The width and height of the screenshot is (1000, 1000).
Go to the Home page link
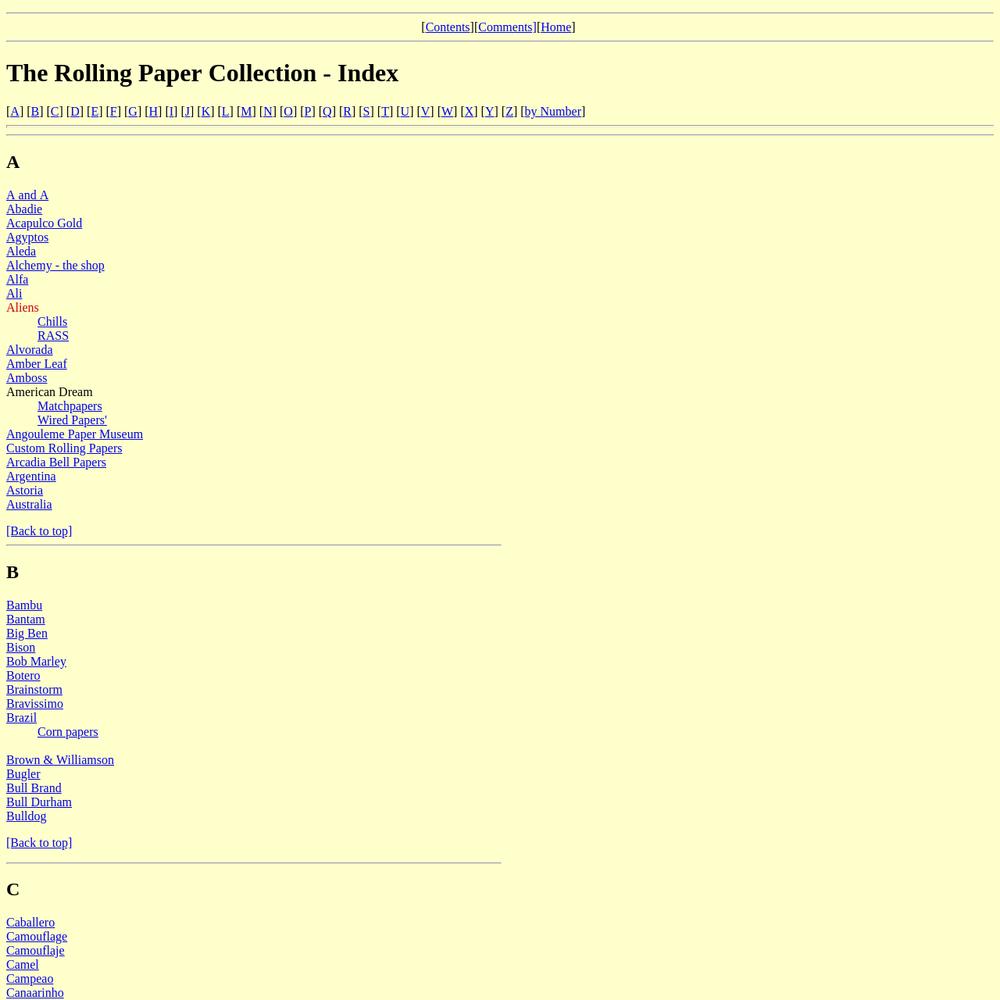[x=555, y=27]
